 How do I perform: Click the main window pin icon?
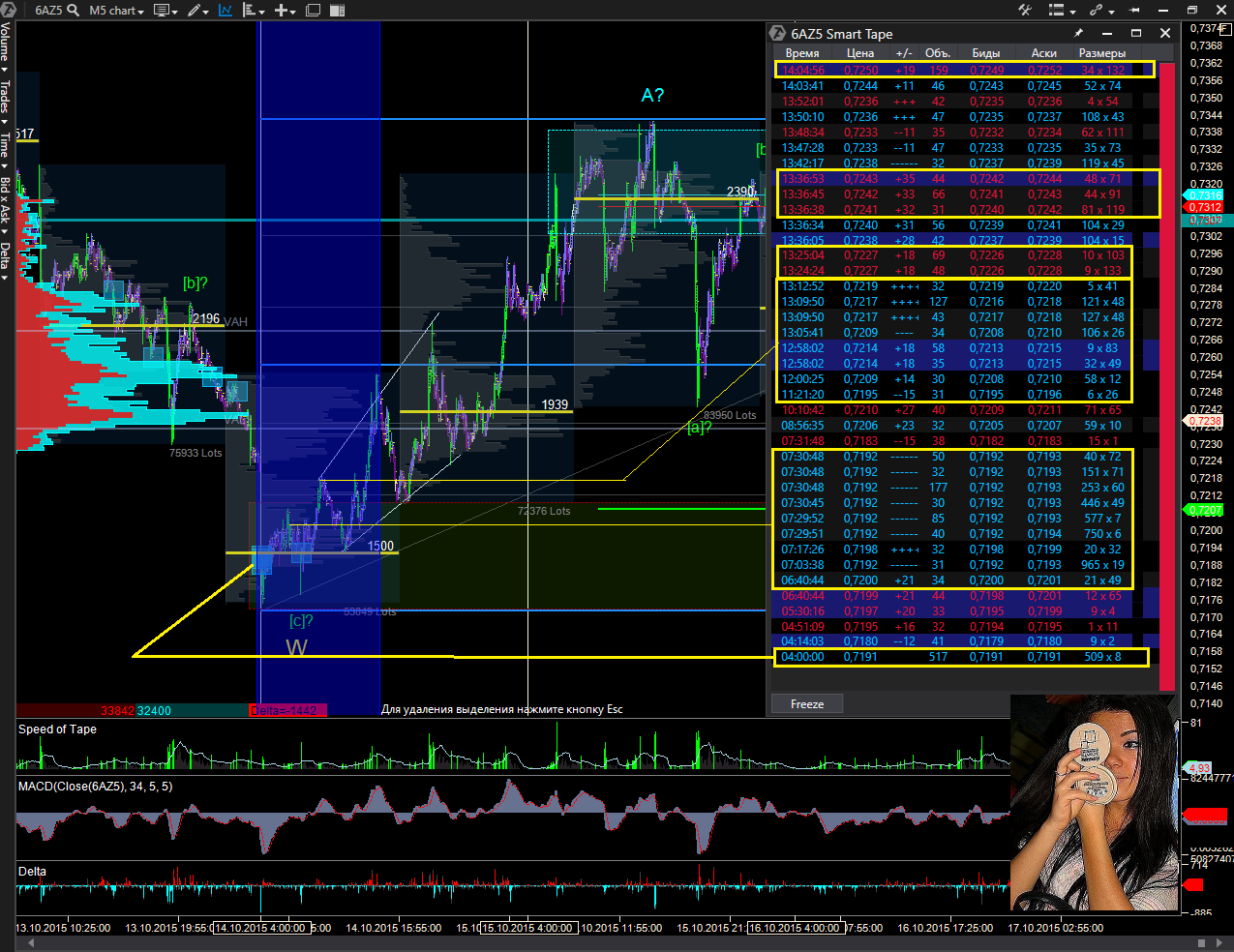pos(1134,11)
